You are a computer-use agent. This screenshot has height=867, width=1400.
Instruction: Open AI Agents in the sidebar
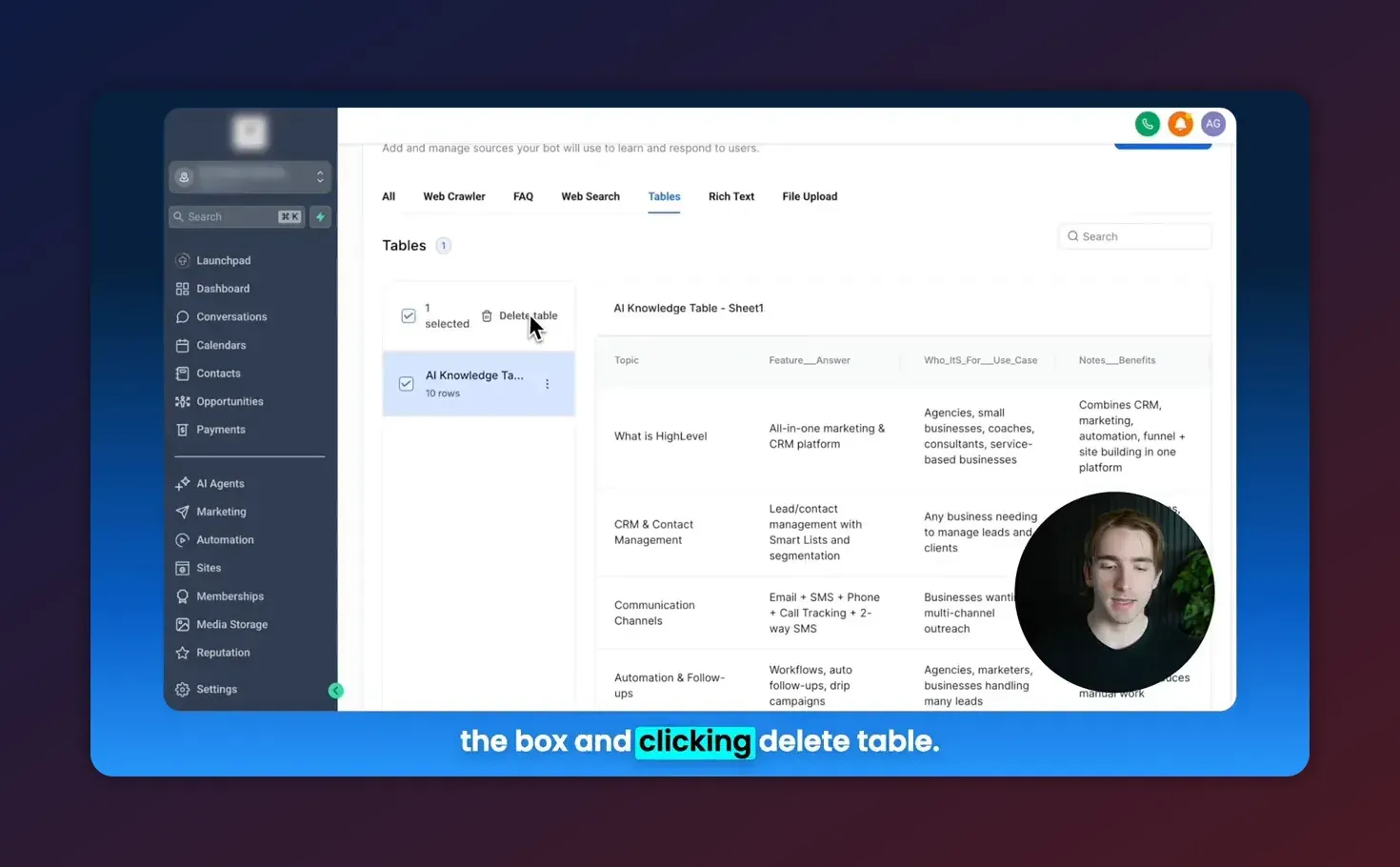pyautogui.click(x=220, y=484)
